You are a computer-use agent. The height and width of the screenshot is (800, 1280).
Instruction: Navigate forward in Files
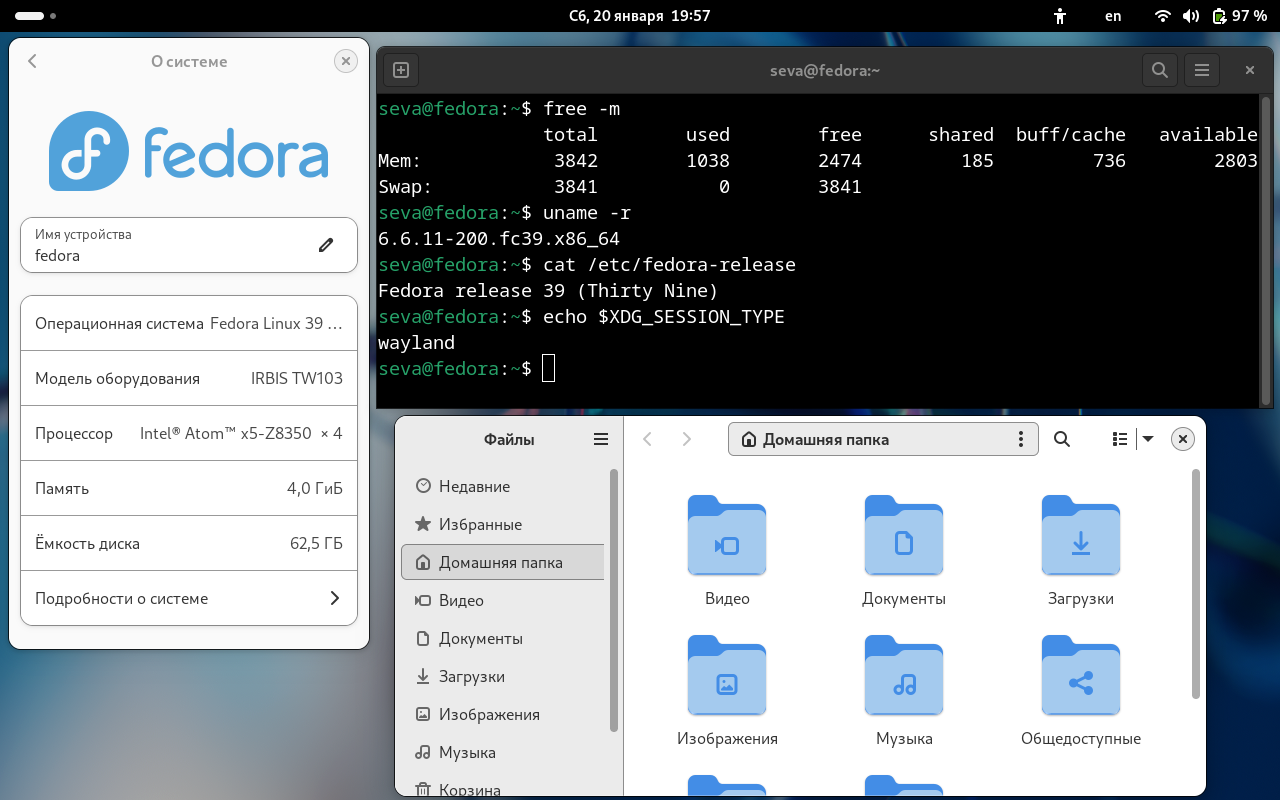(x=686, y=439)
